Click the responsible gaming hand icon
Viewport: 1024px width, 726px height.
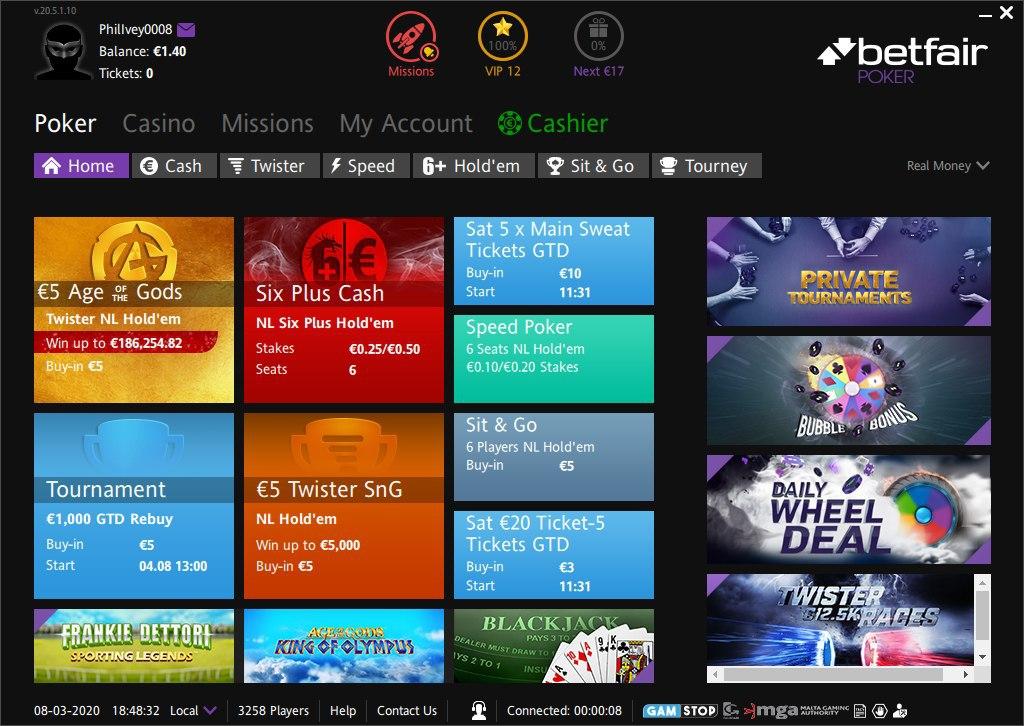(x=880, y=710)
